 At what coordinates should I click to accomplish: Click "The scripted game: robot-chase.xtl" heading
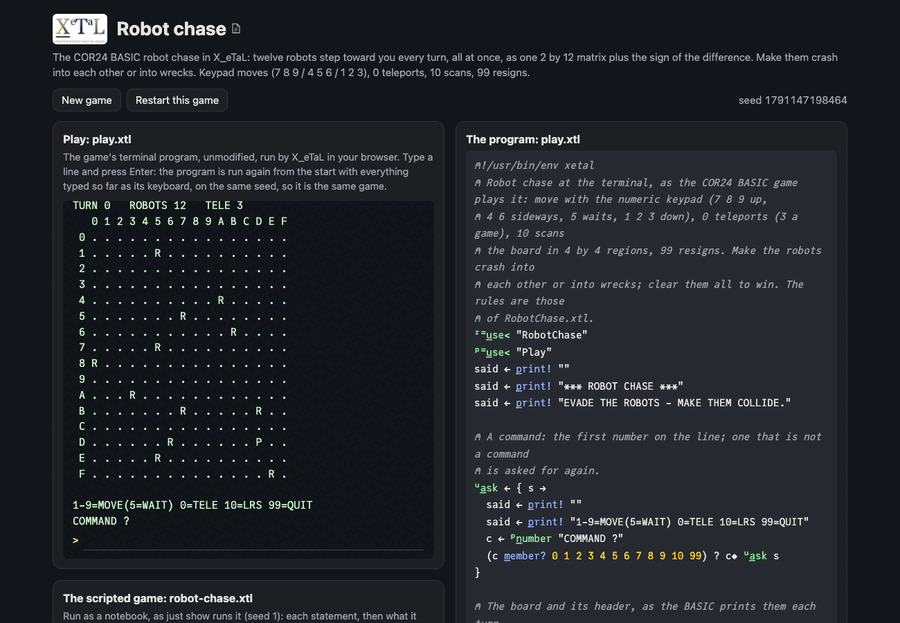point(158,598)
